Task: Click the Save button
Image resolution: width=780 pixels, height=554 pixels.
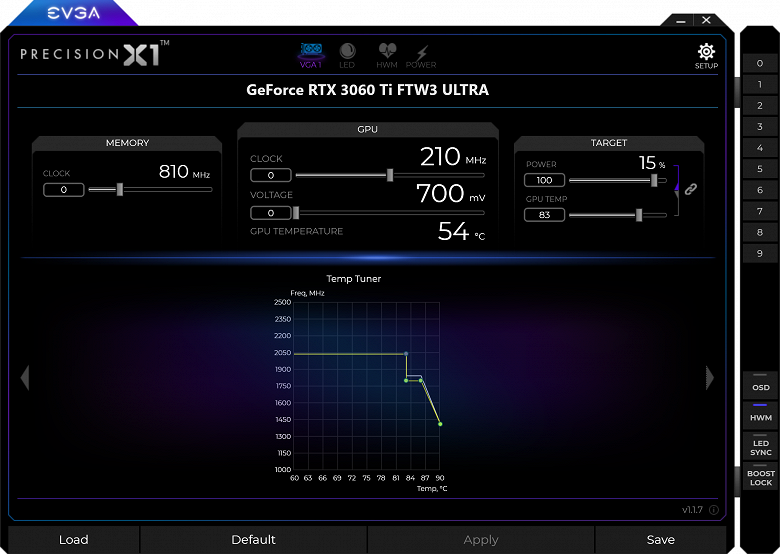Action: [x=661, y=540]
